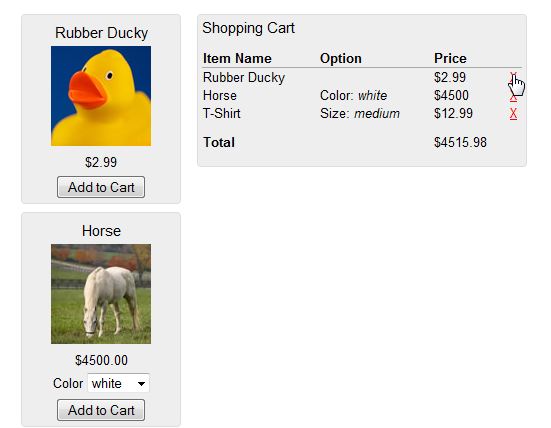Click the Option column header
This screenshot has height=428, width=551.
click(341, 58)
